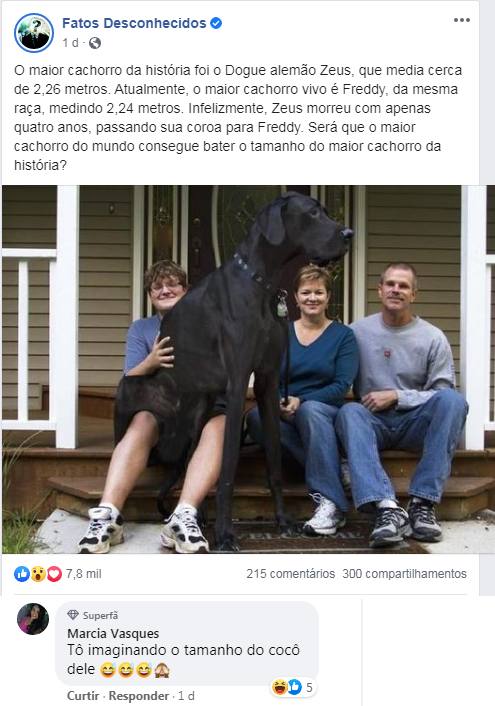Image resolution: width=495 pixels, height=706 pixels.
Task: Click Responder under the comment
Action: pos(139,696)
